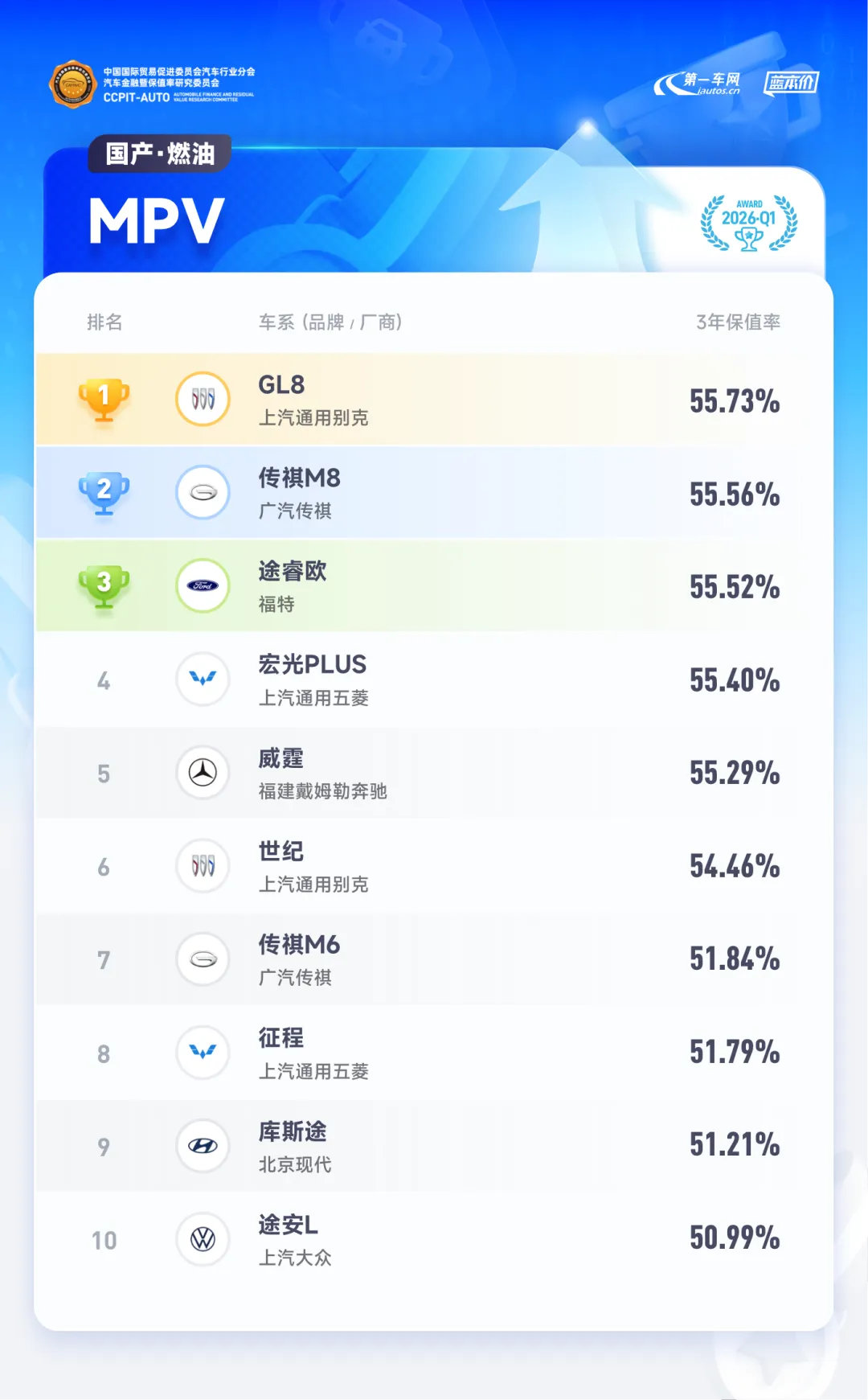Click the 征程 model name

click(281, 1037)
